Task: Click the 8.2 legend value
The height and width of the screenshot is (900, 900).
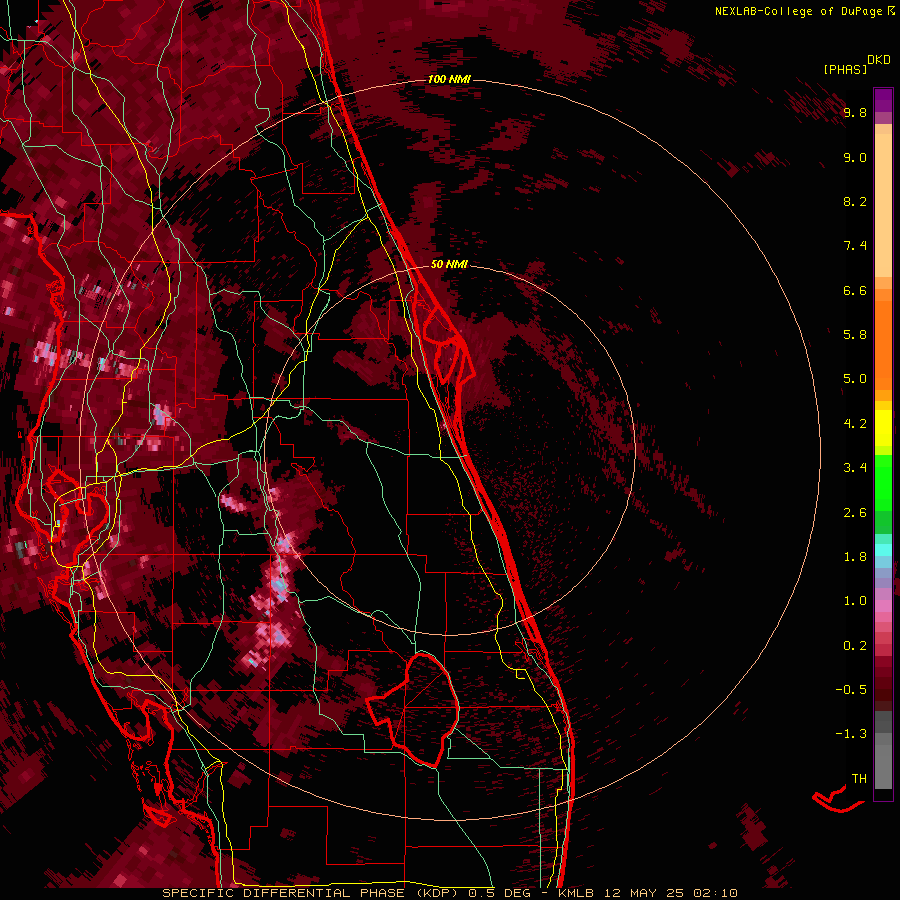Action: [x=855, y=201]
